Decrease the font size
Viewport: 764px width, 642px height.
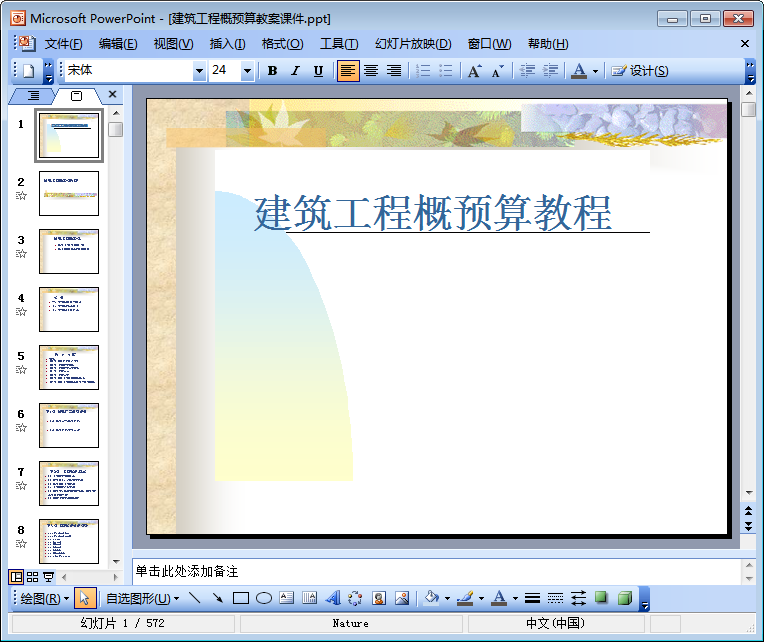coord(497,71)
